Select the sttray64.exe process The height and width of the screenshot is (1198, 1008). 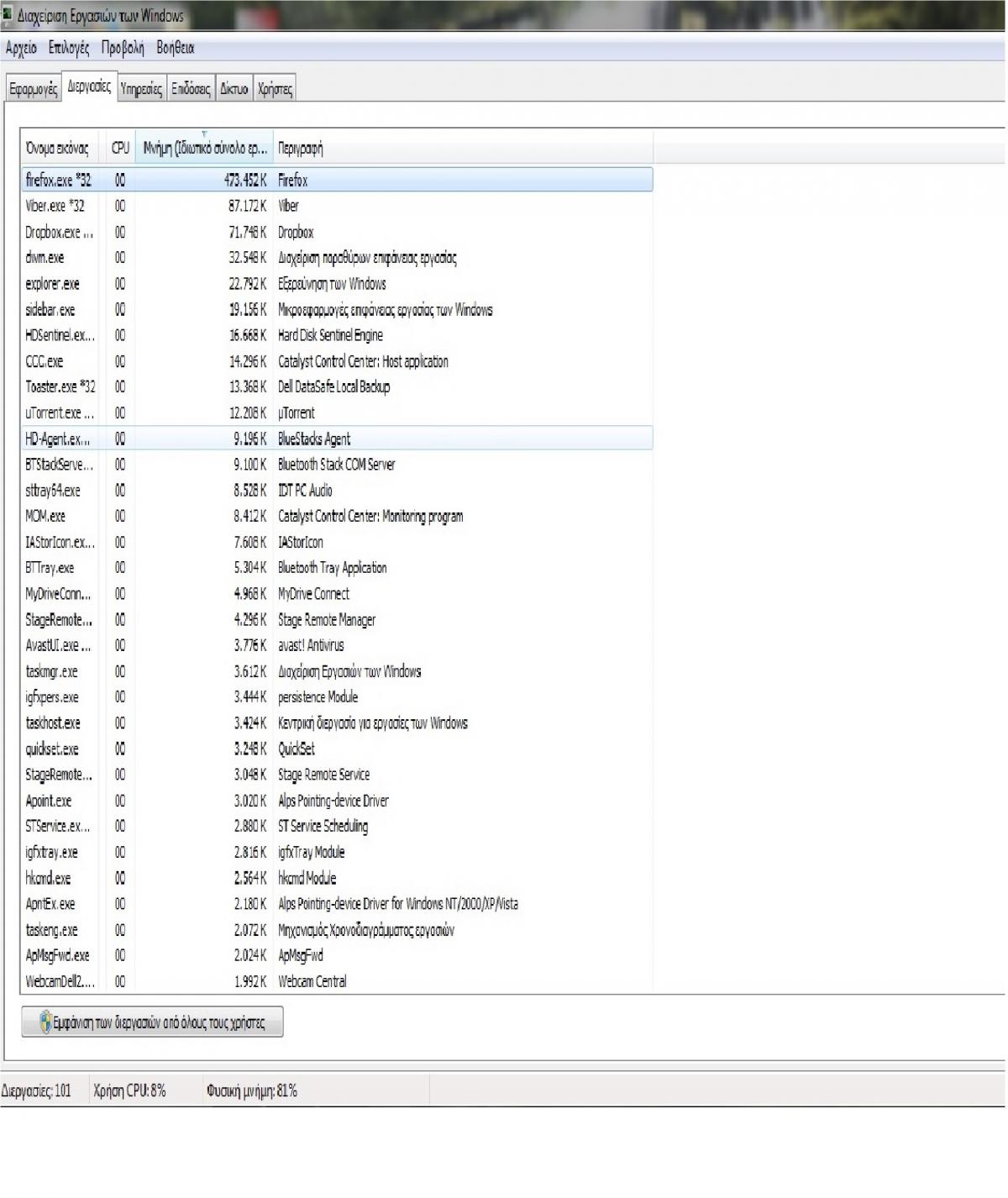point(337,491)
